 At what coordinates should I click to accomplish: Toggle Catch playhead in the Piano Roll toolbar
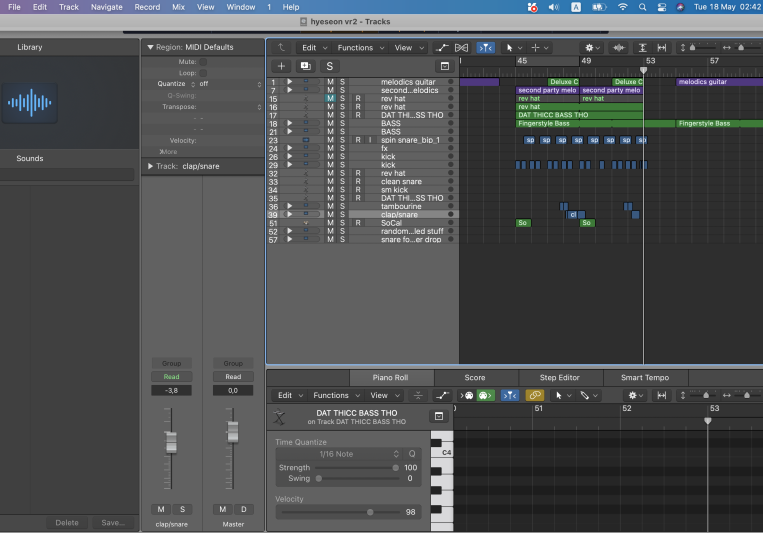(509, 395)
